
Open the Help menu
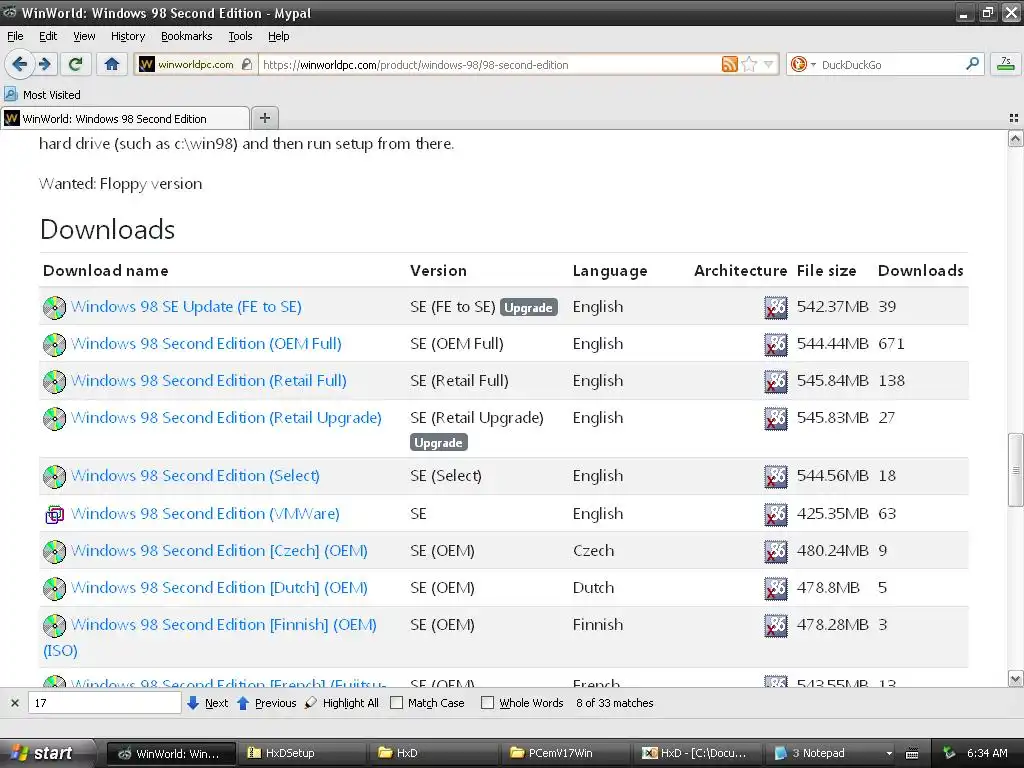click(278, 36)
